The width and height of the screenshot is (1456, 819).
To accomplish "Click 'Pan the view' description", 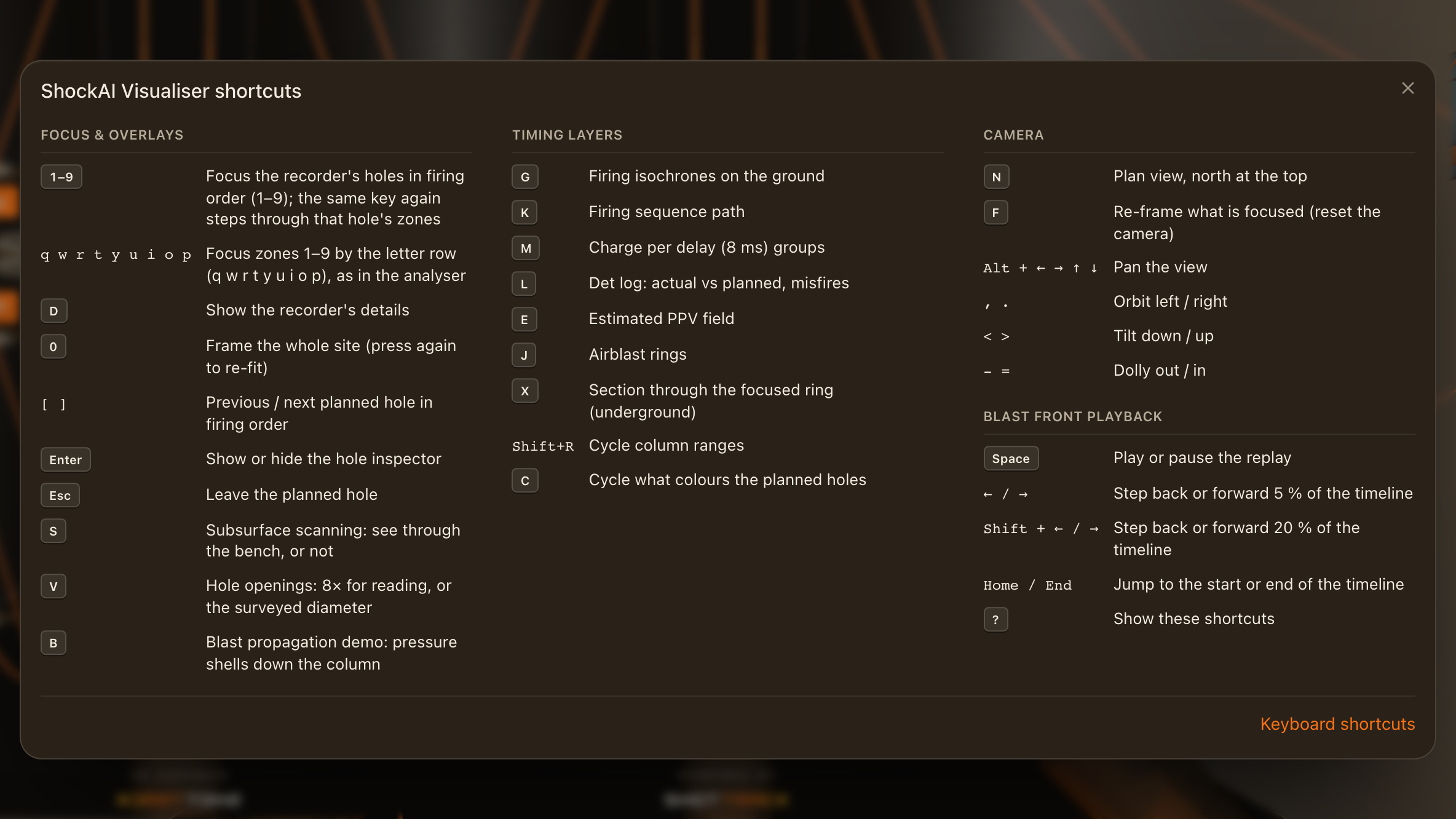I will tap(1160, 267).
